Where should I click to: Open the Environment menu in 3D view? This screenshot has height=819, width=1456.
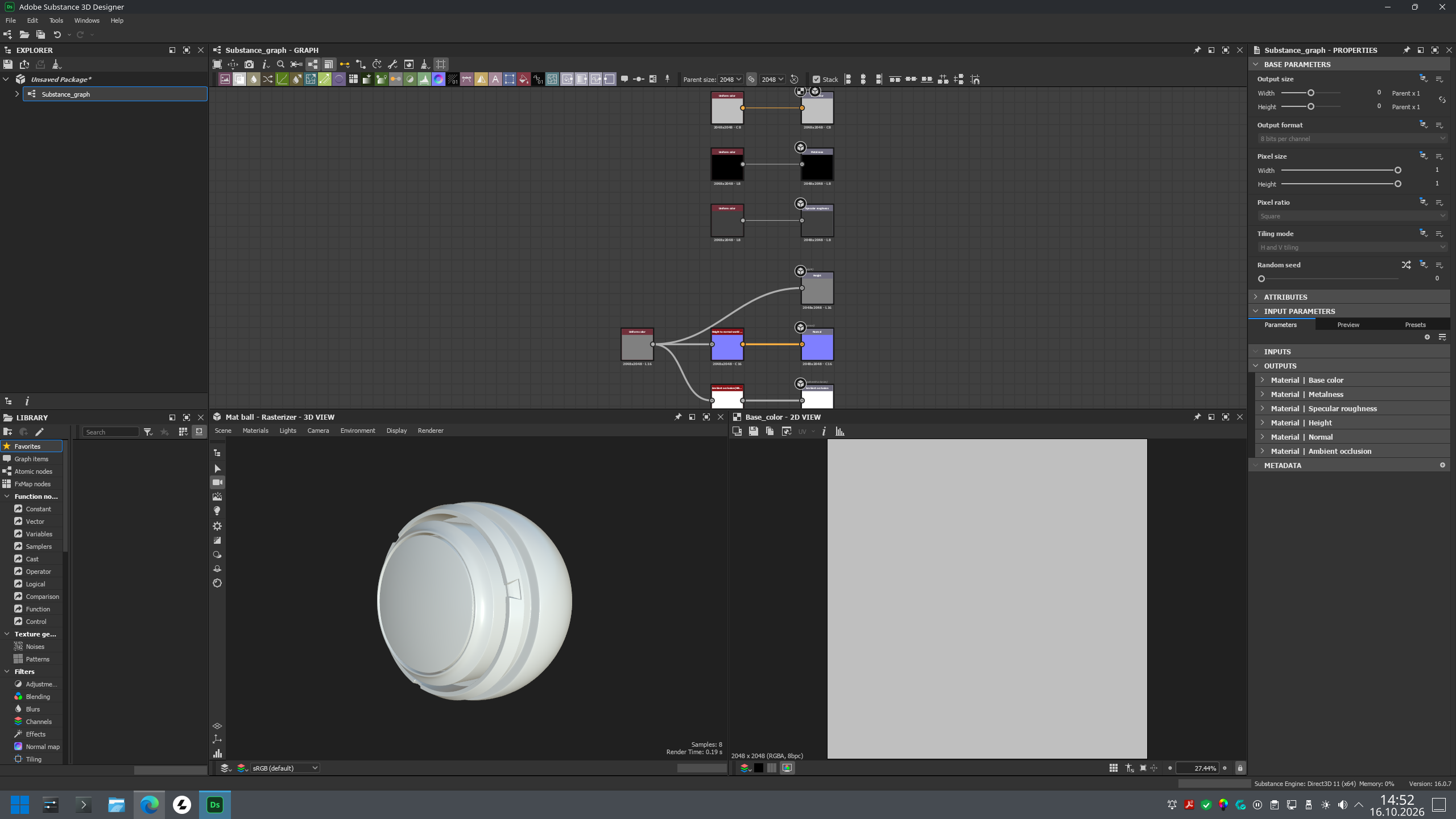(x=358, y=431)
